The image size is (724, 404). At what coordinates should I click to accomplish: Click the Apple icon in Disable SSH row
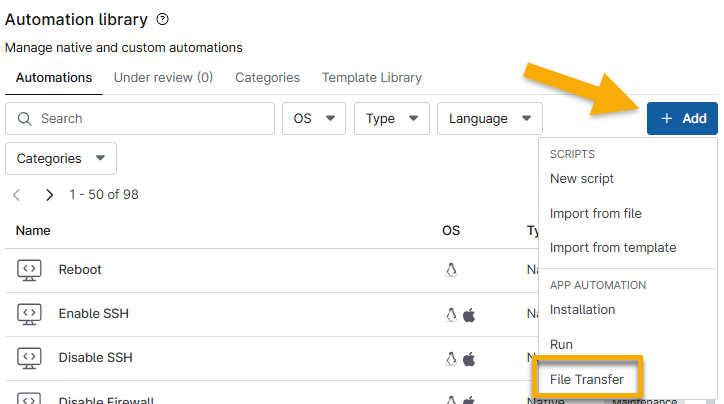point(469,359)
